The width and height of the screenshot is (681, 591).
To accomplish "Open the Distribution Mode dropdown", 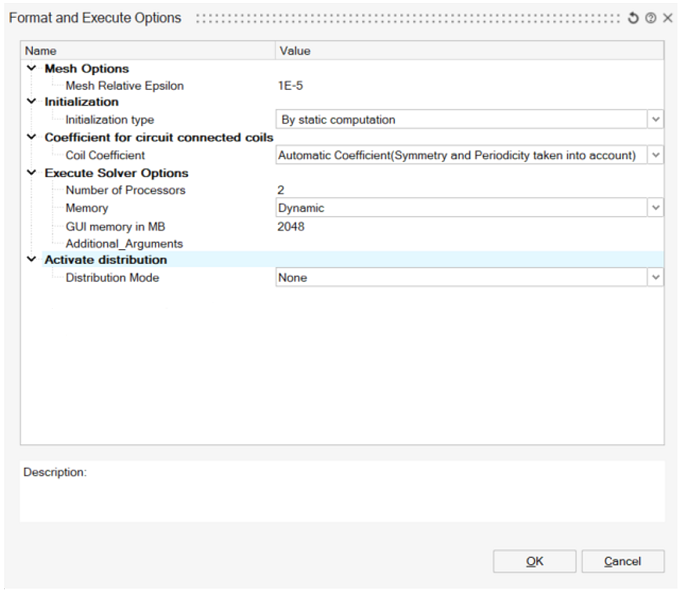I will pyautogui.click(x=655, y=278).
